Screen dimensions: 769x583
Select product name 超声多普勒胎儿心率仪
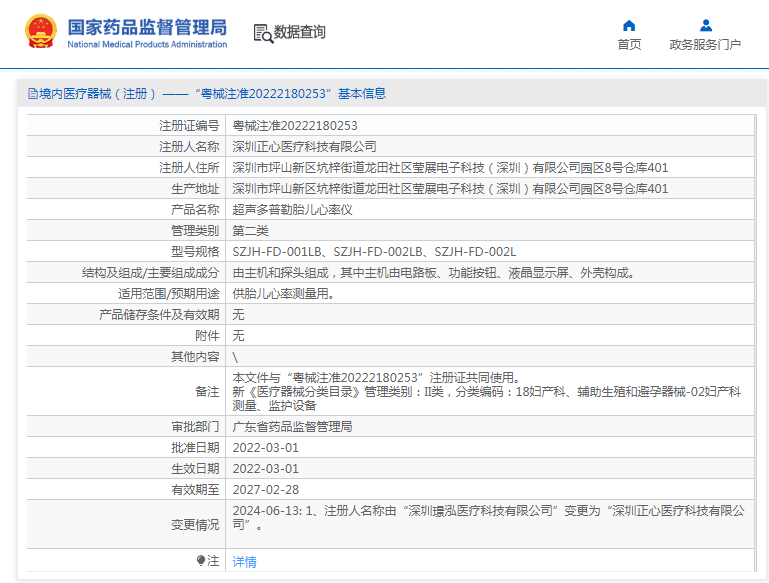coord(292,210)
